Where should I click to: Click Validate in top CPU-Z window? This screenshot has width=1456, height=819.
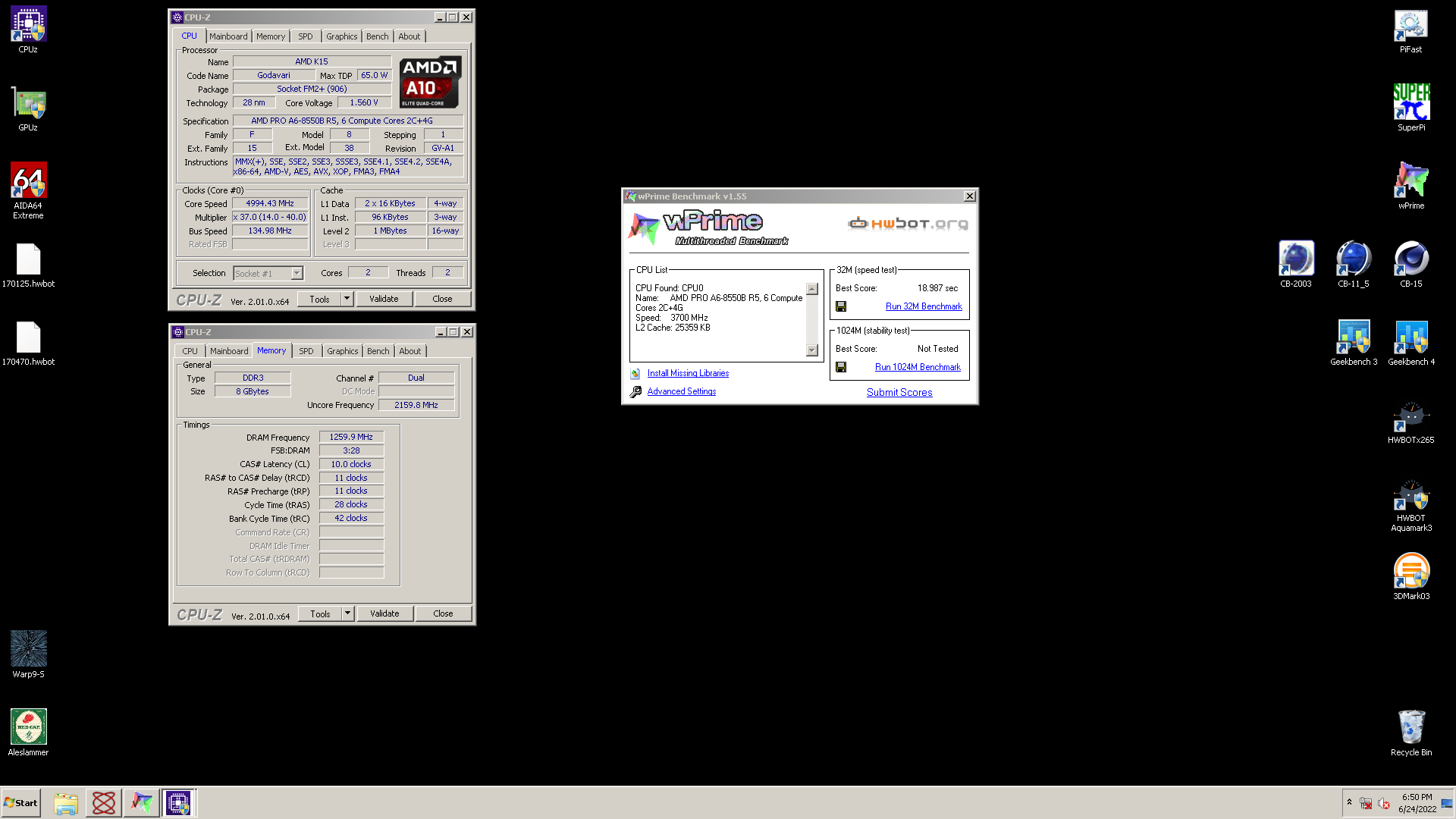[384, 299]
